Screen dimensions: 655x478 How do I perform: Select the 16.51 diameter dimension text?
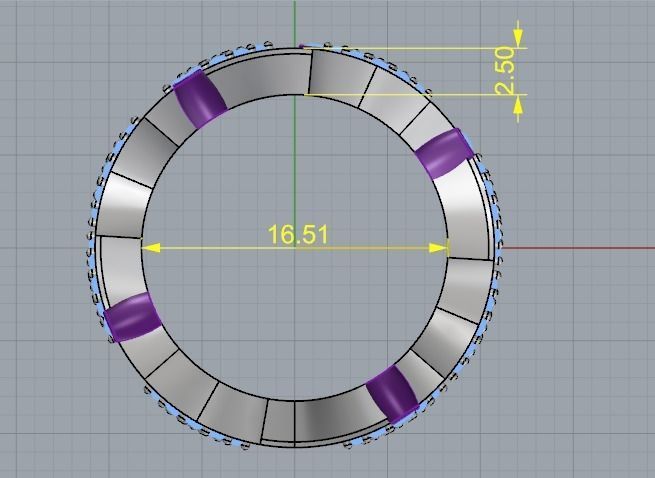[298, 234]
